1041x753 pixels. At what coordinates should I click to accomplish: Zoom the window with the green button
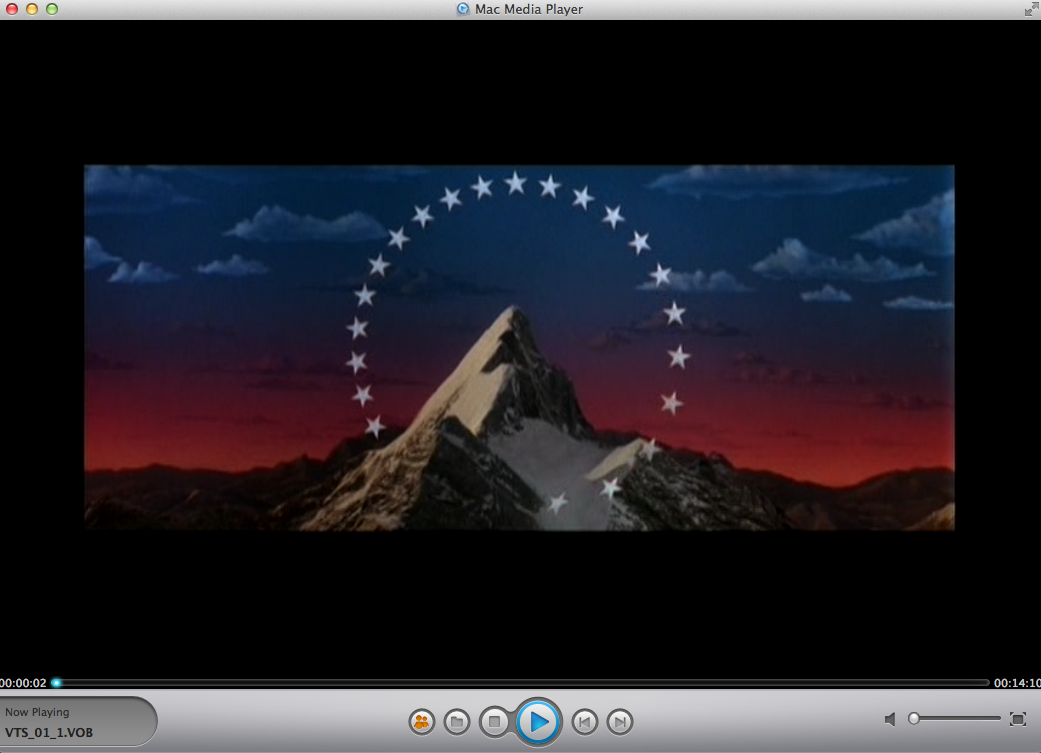[52, 9]
